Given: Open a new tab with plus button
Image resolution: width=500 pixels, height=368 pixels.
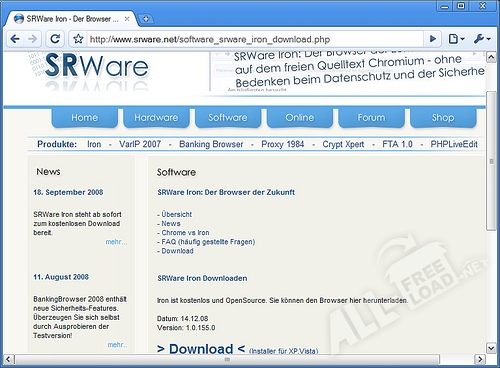Looking at the screenshot, I should coord(146,19).
